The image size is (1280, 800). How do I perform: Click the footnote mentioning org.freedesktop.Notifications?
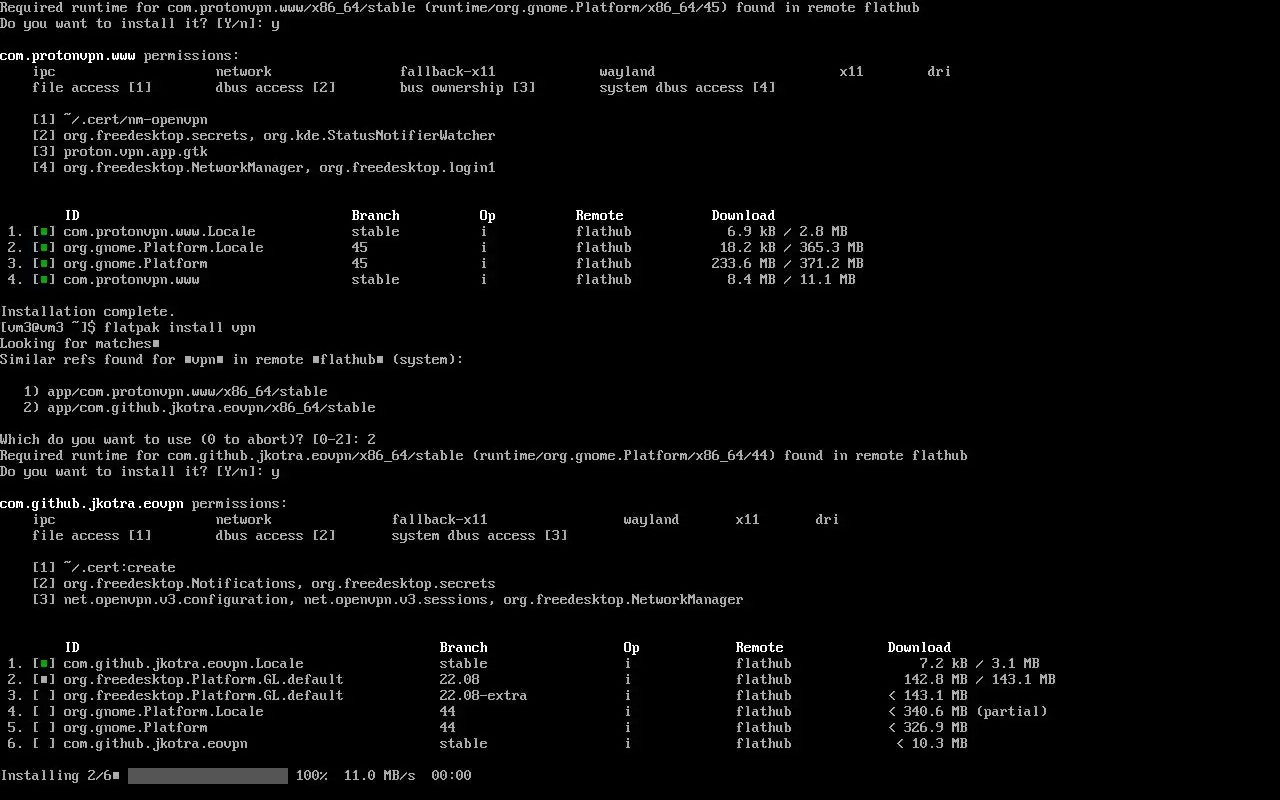tap(264, 584)
